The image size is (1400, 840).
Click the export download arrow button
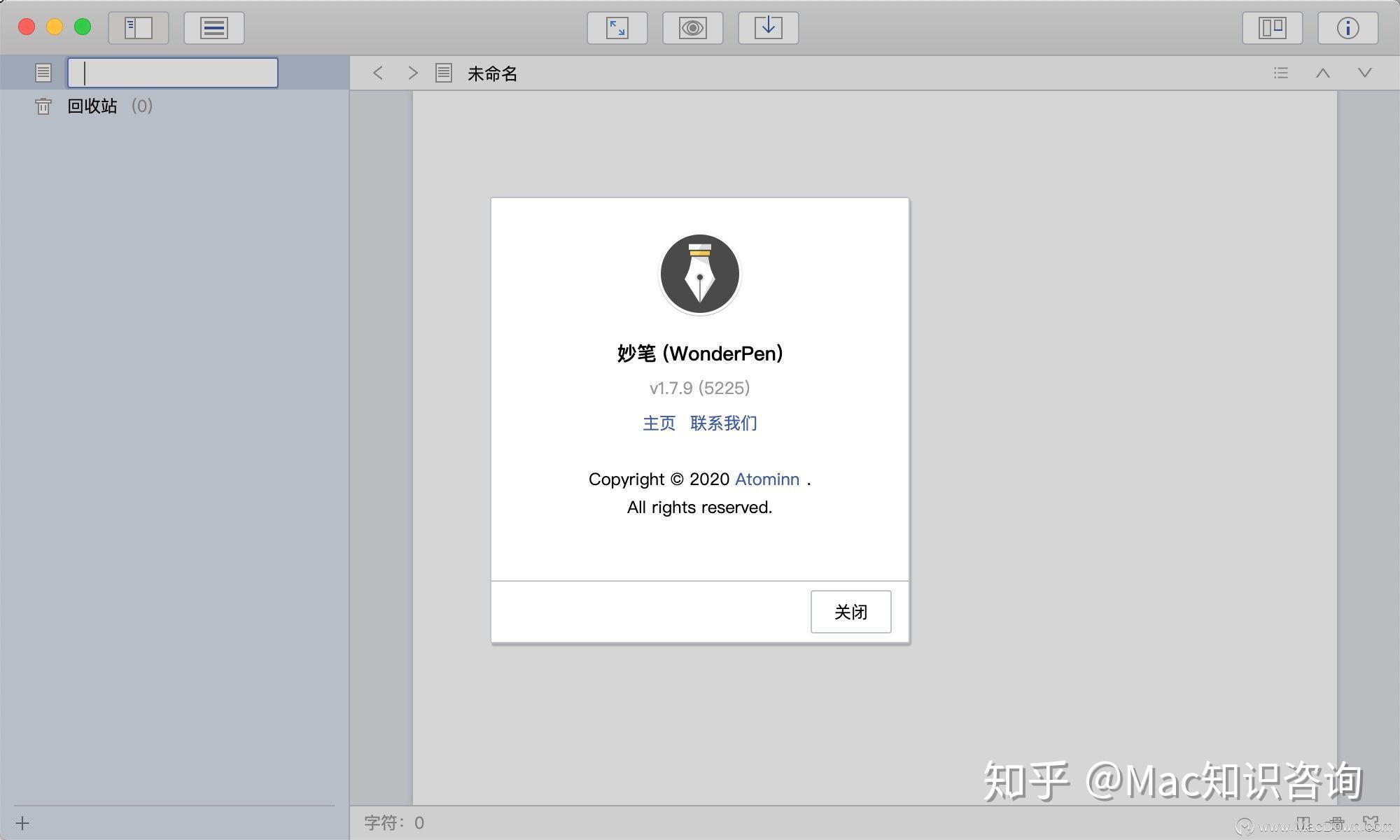pyautogui.click(x=769, y=28)
